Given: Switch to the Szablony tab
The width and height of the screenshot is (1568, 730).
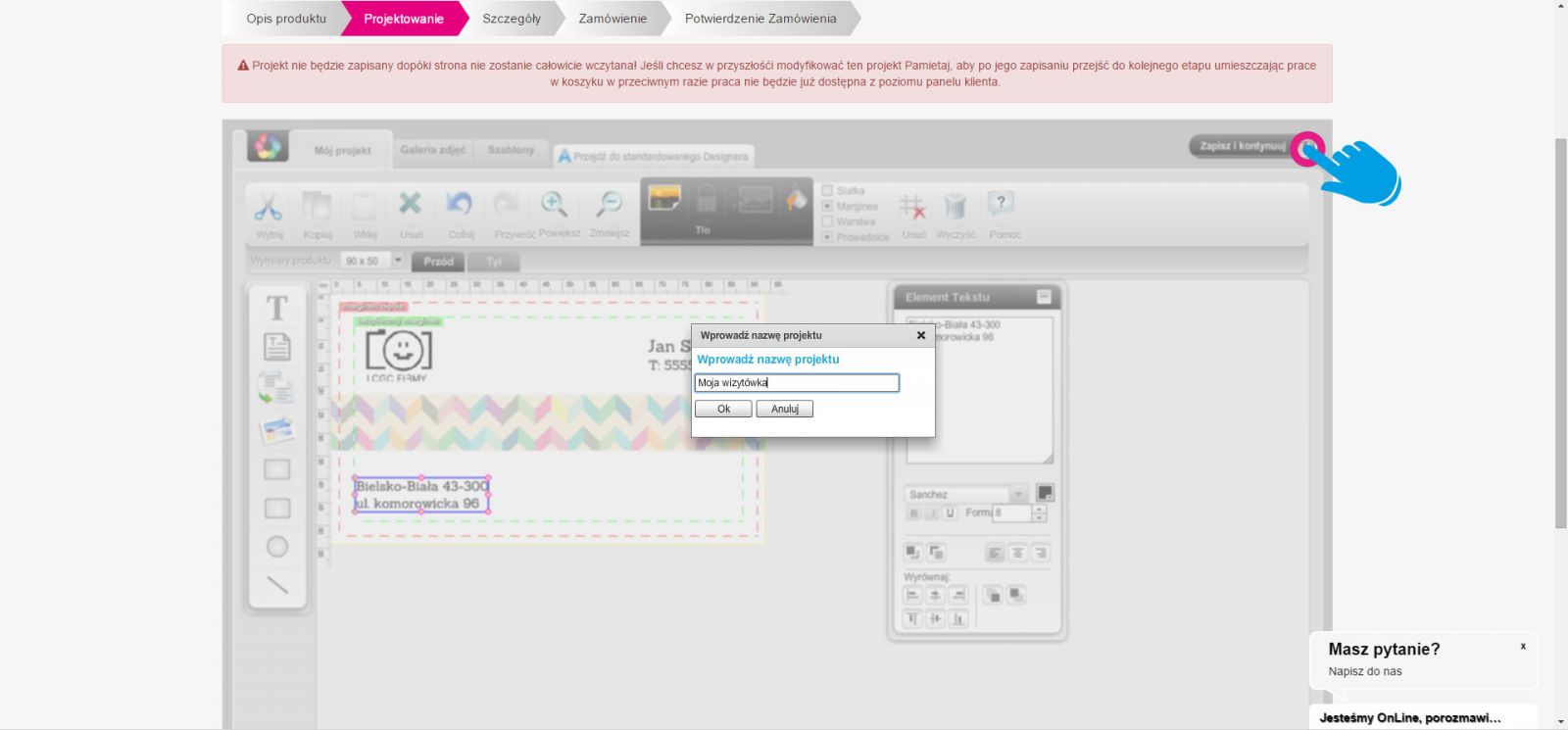Looking at the screenshot, I should pos(511,151).
